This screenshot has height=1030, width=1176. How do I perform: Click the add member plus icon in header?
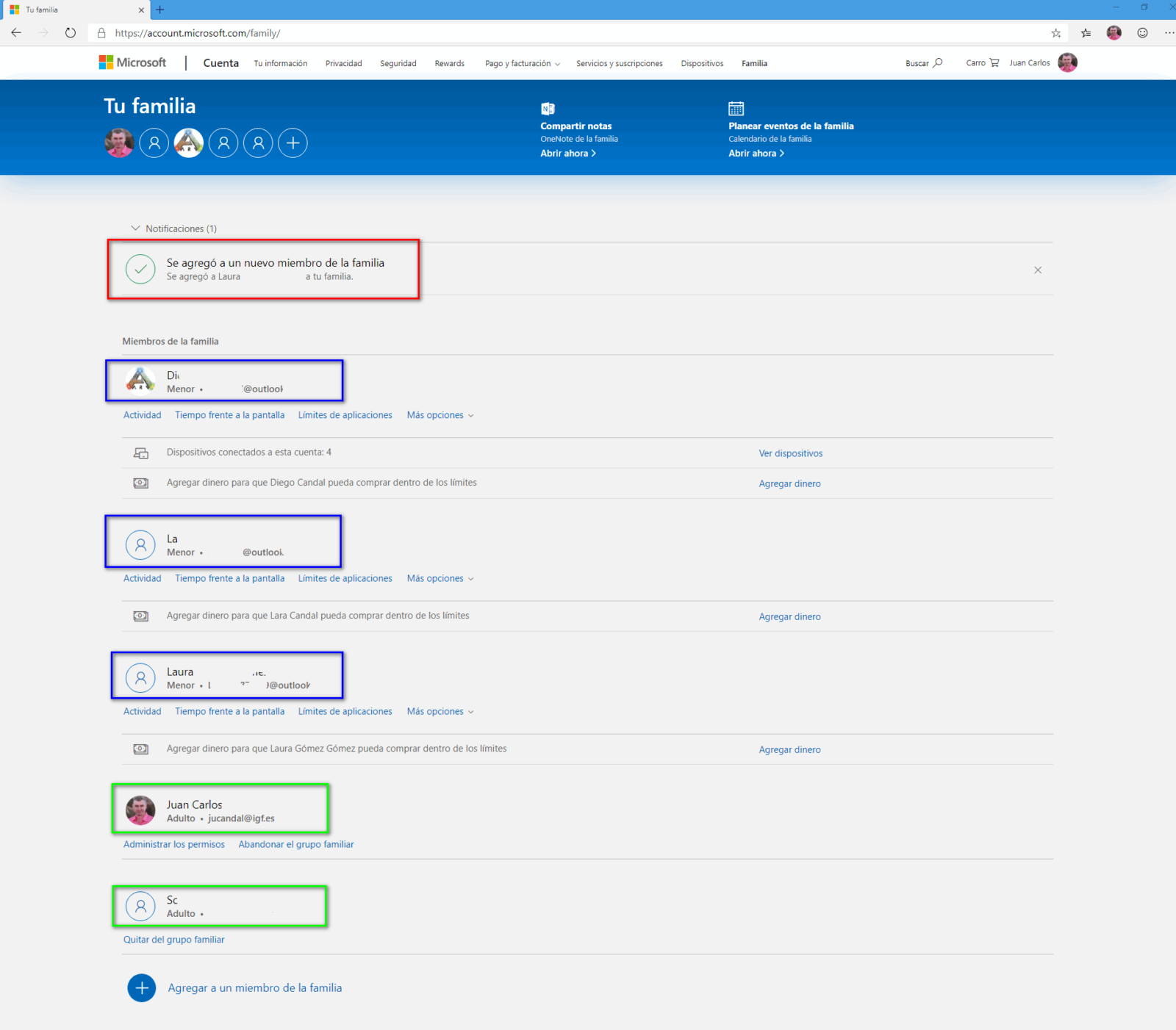click(x=293, y=143)
